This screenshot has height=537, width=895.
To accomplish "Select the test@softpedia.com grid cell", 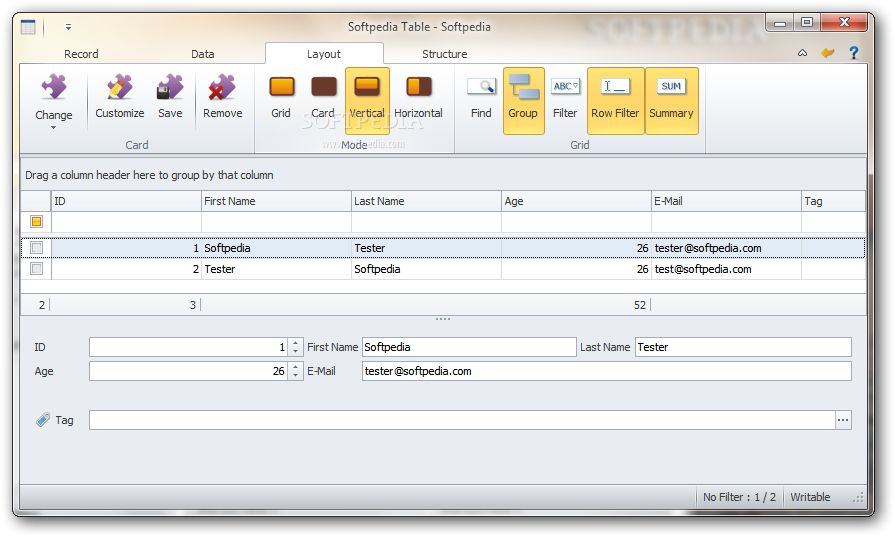I will point(727,269).
